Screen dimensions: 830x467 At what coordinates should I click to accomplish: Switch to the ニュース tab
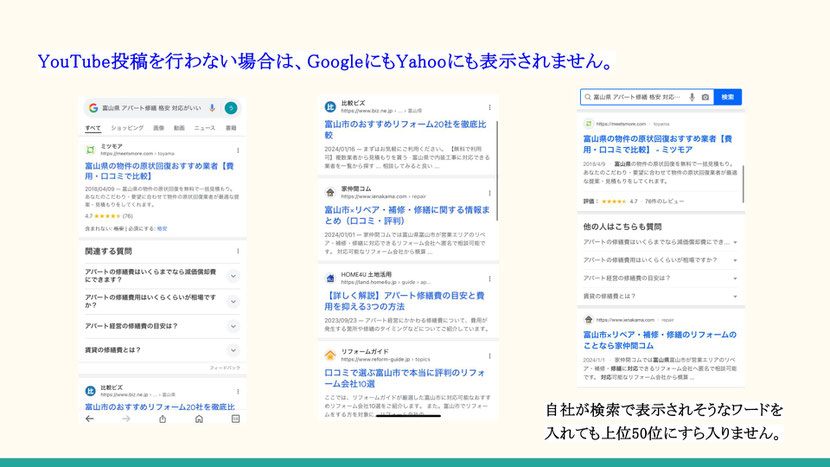pyautogui.click(x=205, y=128)
